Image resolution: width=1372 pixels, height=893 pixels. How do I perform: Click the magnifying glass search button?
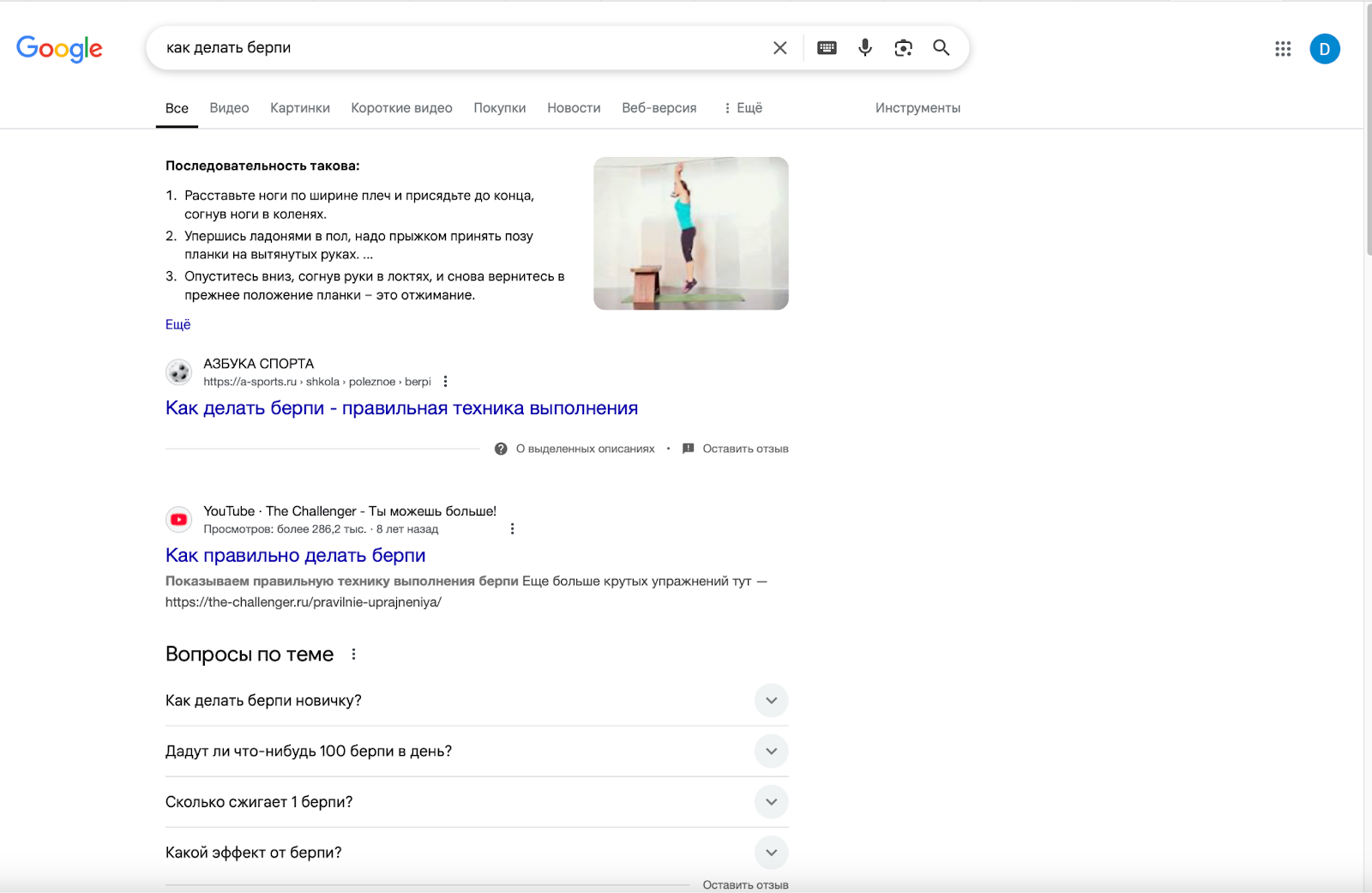tap(941, 48)
